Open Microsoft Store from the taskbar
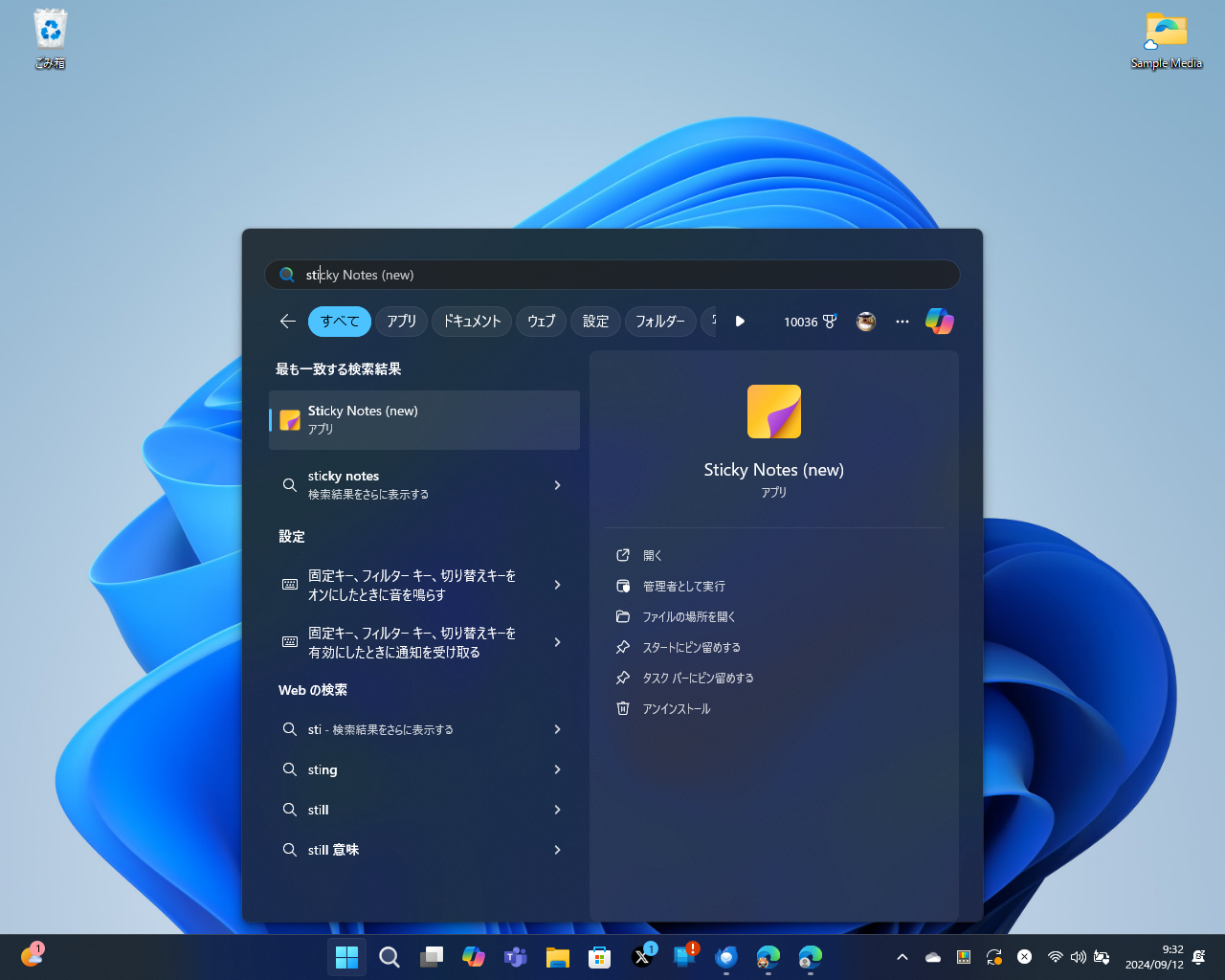1225x980 pixels. [600, 957]
